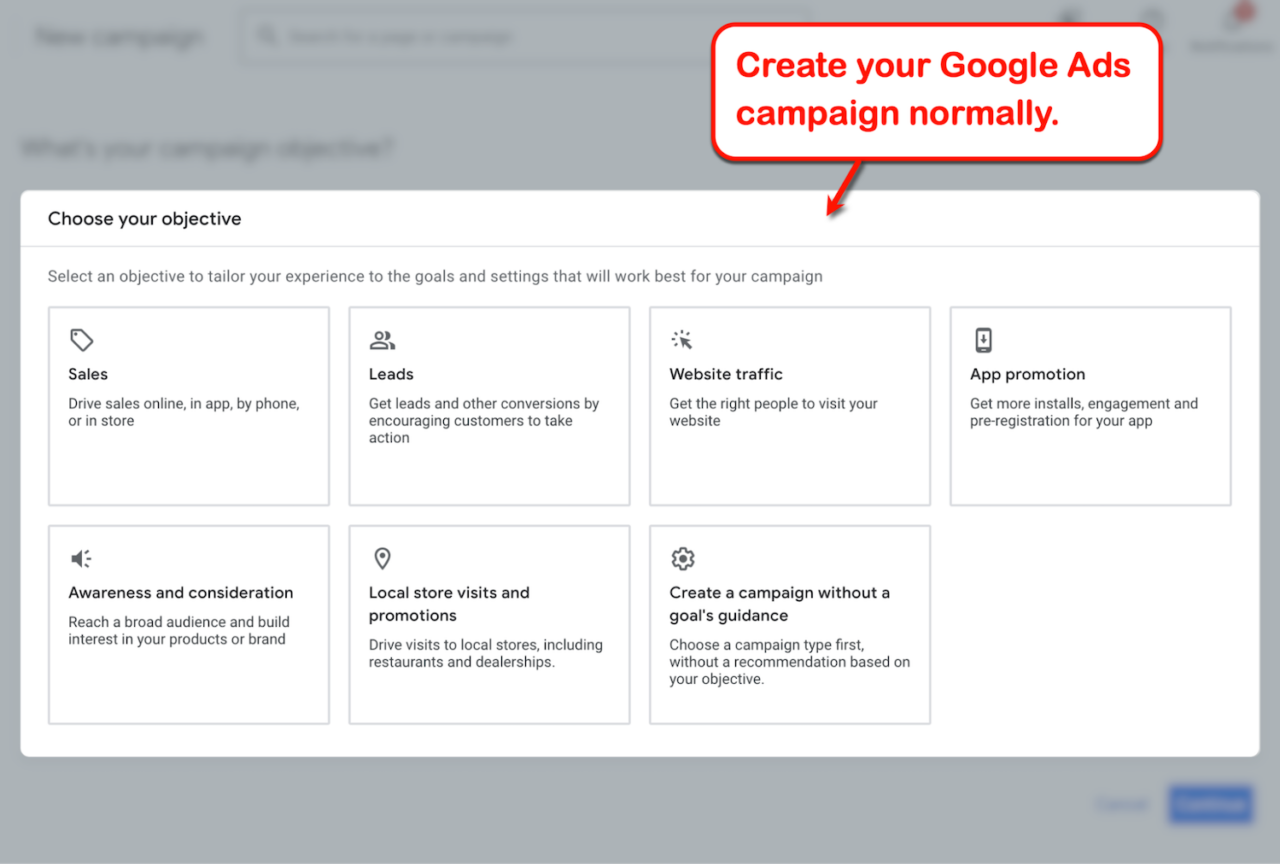Click the Local store visits pin icon

[382, 558]
